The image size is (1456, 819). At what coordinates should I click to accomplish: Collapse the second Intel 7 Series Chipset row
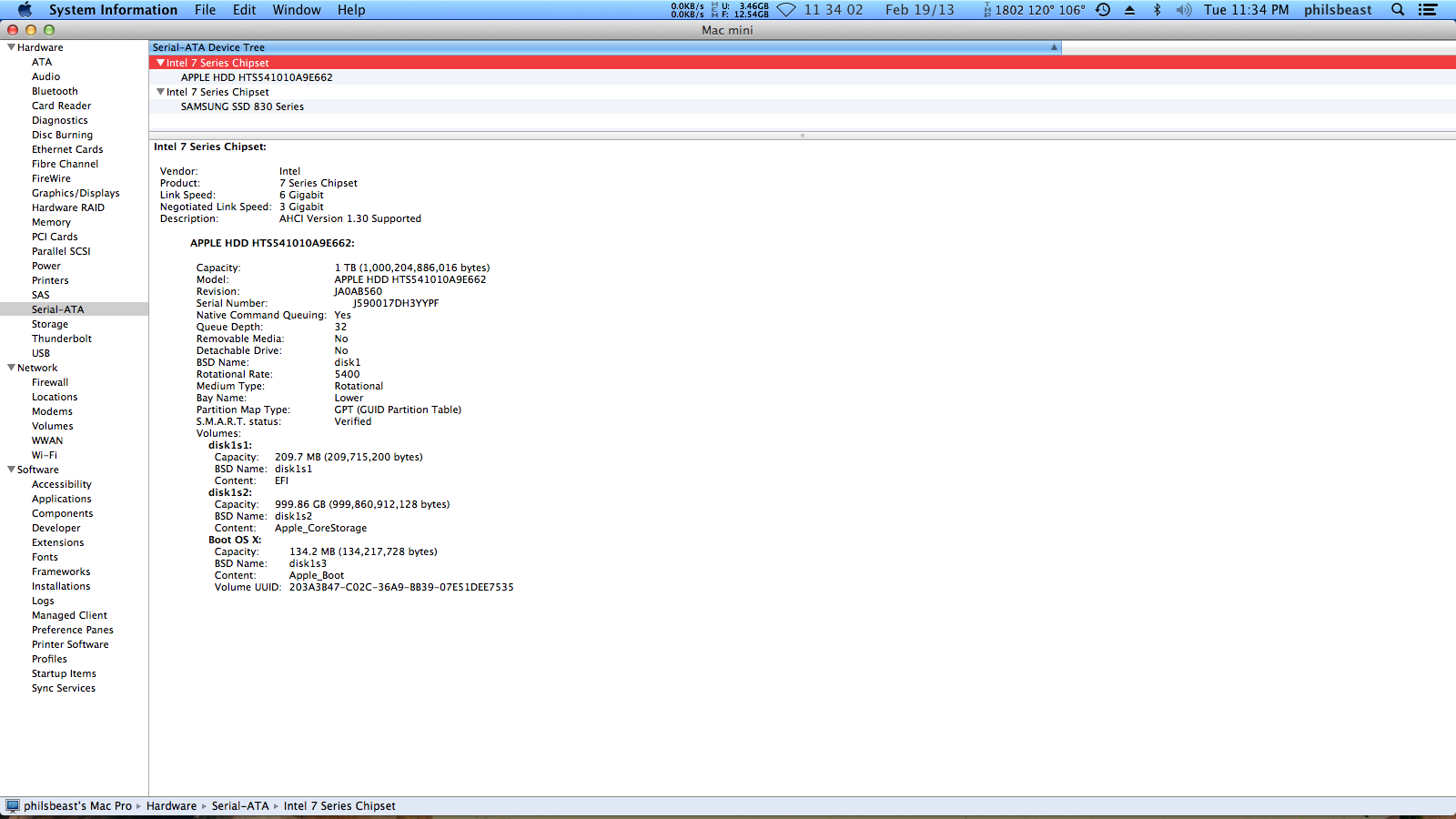160,92
